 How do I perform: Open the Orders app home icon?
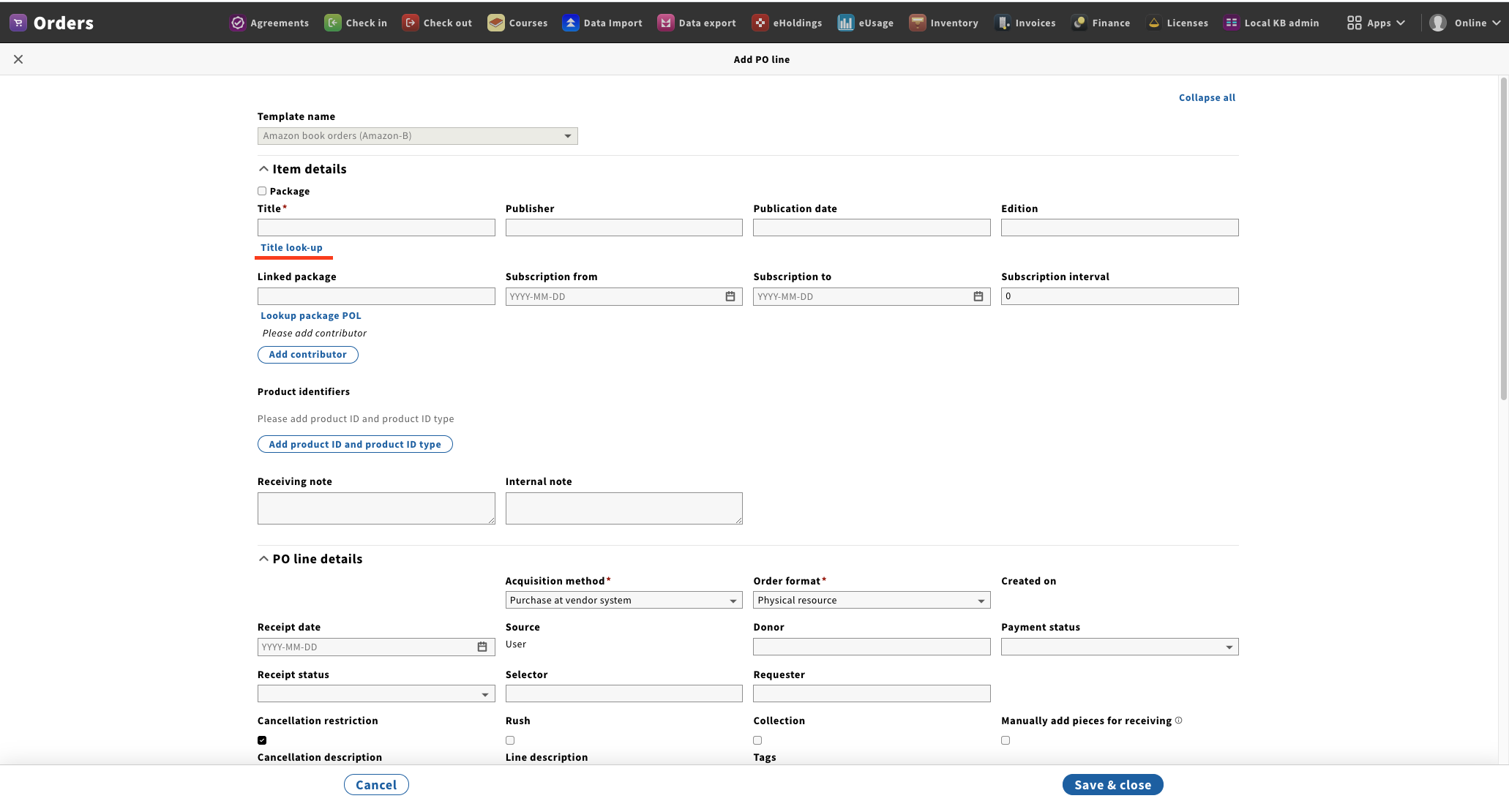[x=18, y=23]
